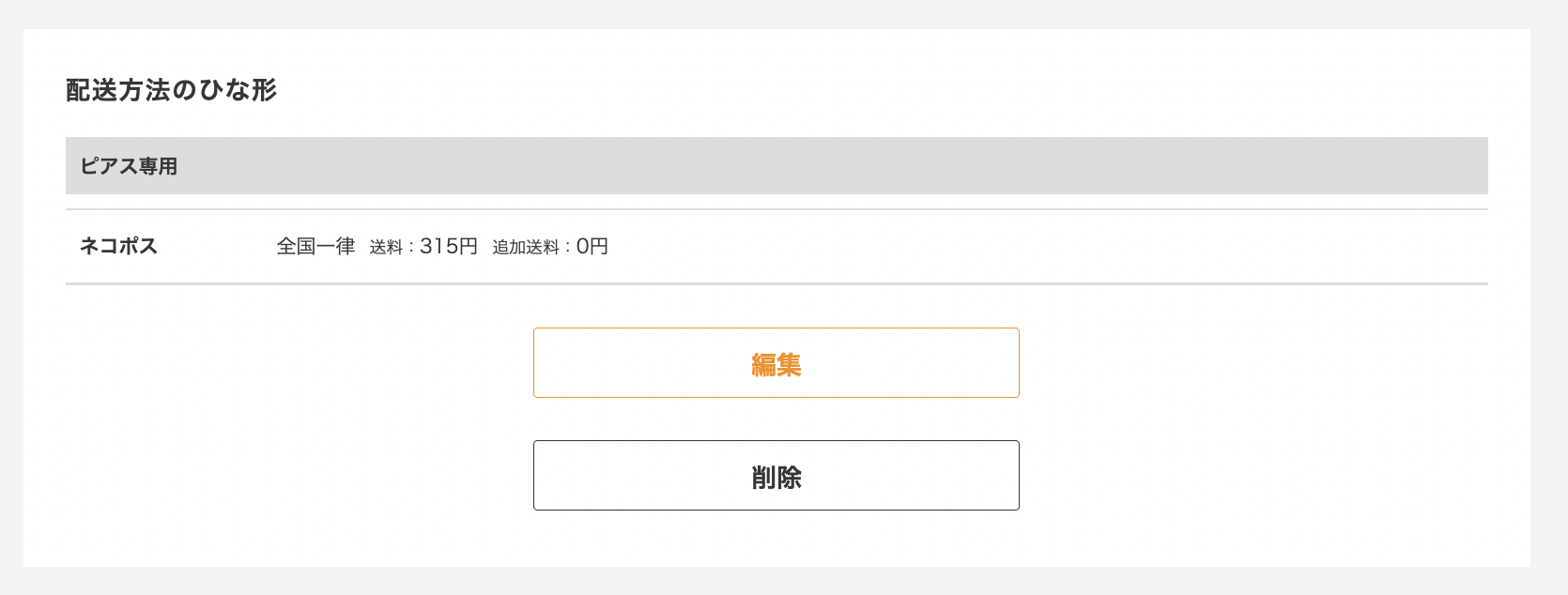Open the Edit screen for ピアス専用
This screenshot has height=595, width=1568.
pos(776,363)
